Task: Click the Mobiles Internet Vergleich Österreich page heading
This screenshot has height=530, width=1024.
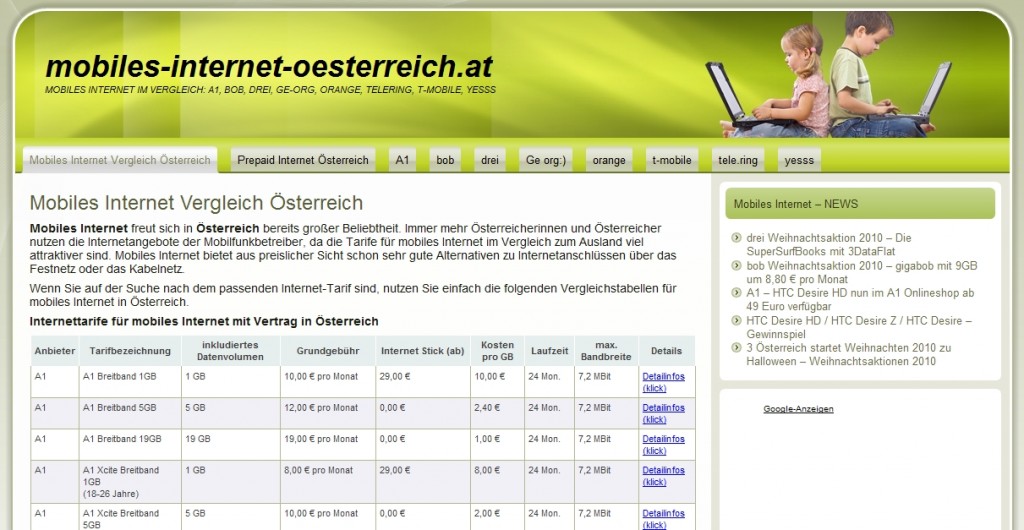Action: 196,202
